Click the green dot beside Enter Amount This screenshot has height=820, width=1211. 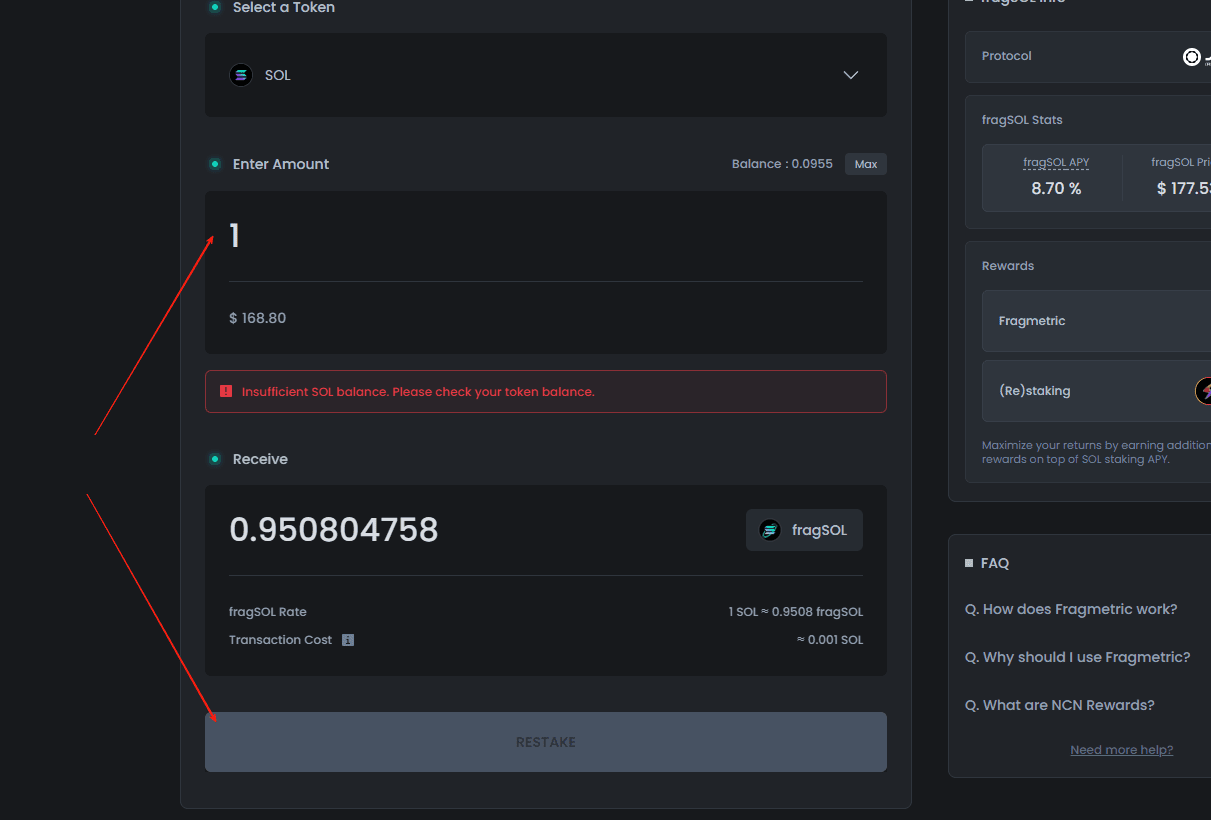click(x=215, y=164)
